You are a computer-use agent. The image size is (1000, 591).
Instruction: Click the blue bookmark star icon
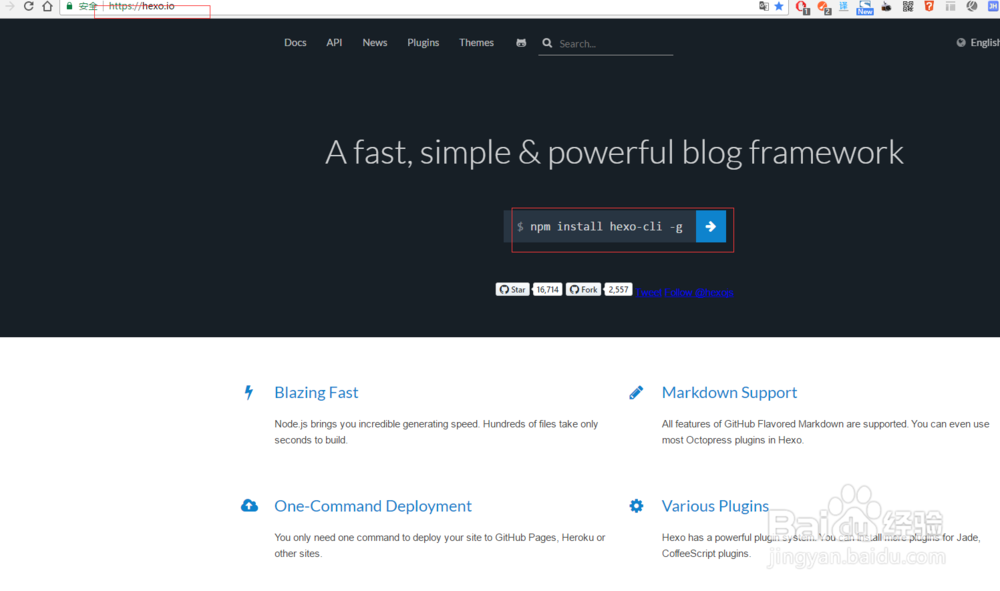point(779,6)
